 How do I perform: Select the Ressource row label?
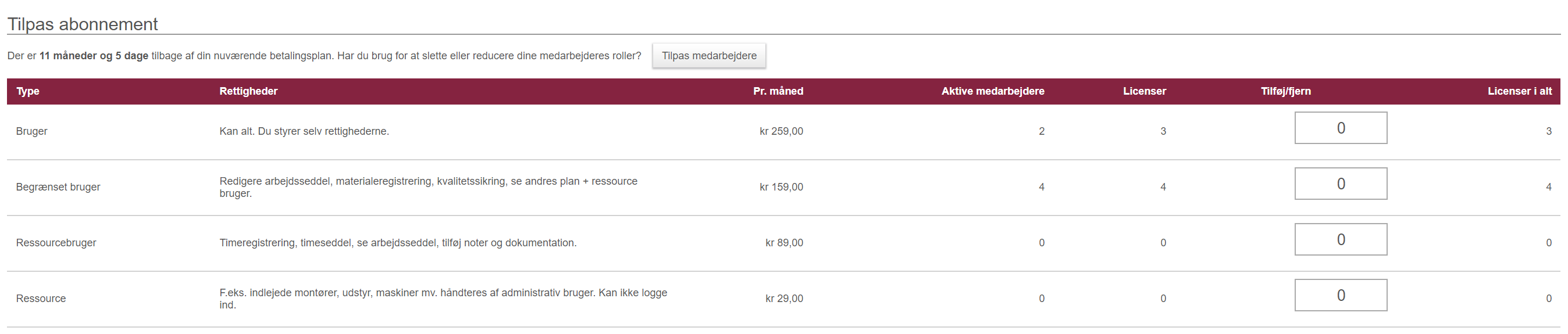coord(41,299)
